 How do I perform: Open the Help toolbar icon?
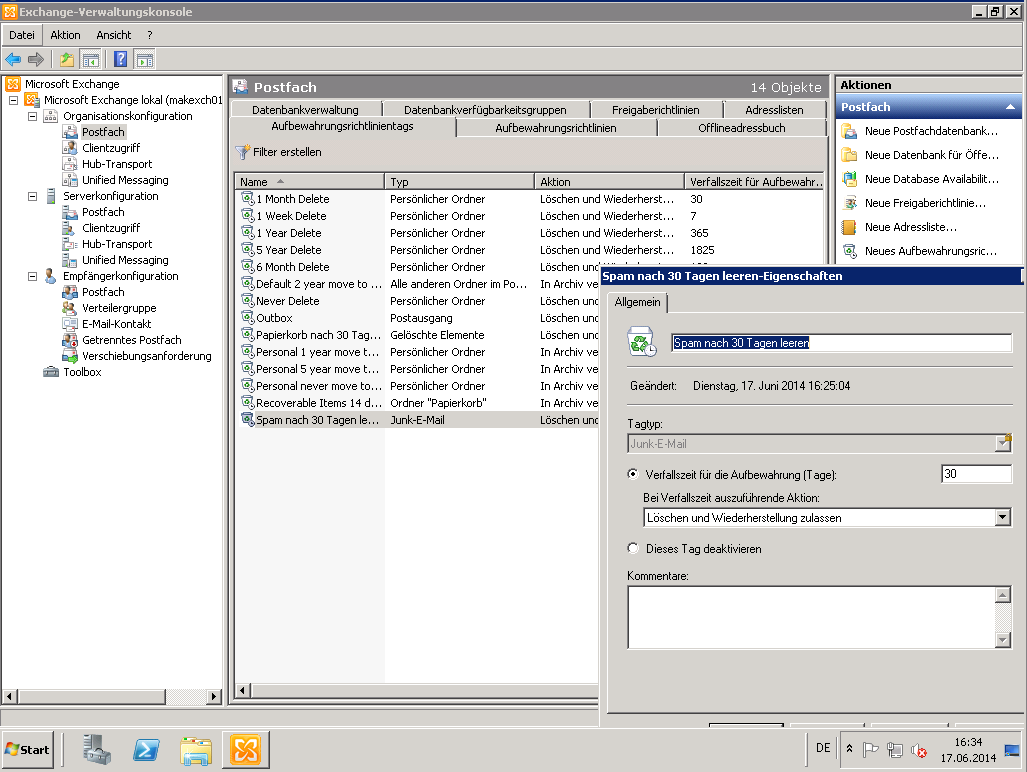(x=121, y=60)
